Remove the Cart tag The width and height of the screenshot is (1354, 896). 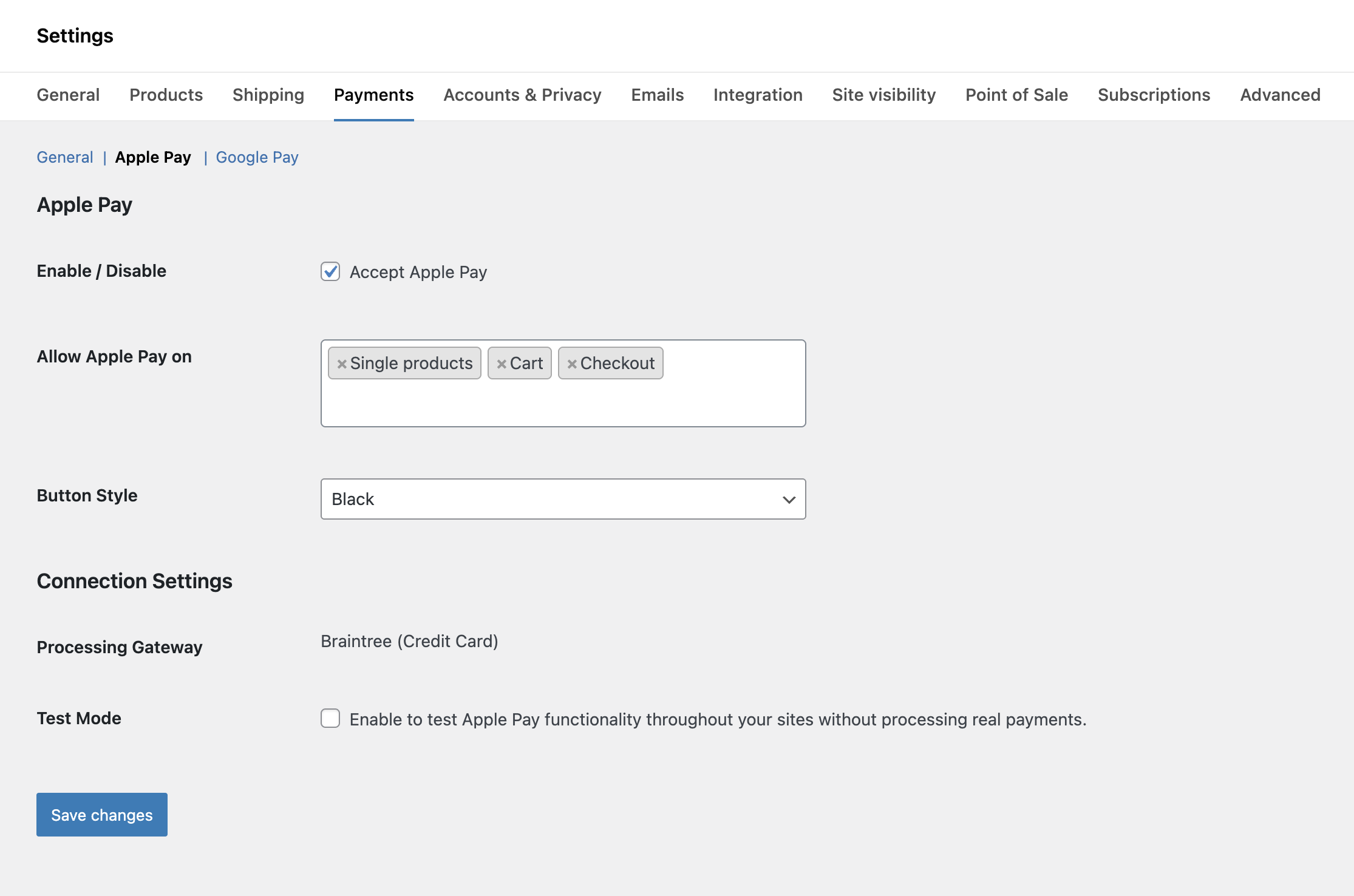pos(502,364)
